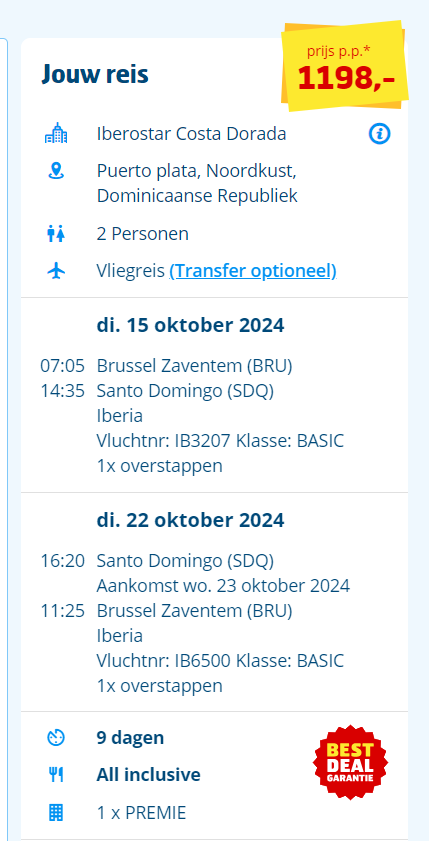
Task: Open the Transfer optioneel link
Action: 253,271
